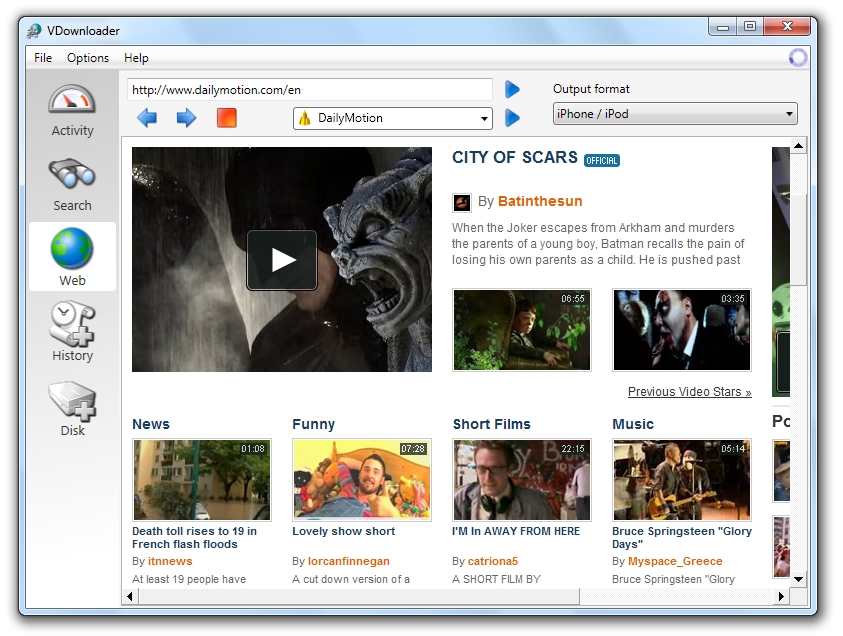This screenshot has width=843, height=636.
Task: Click the horizontal scrollbar right arrow
Action: [781, 596]
